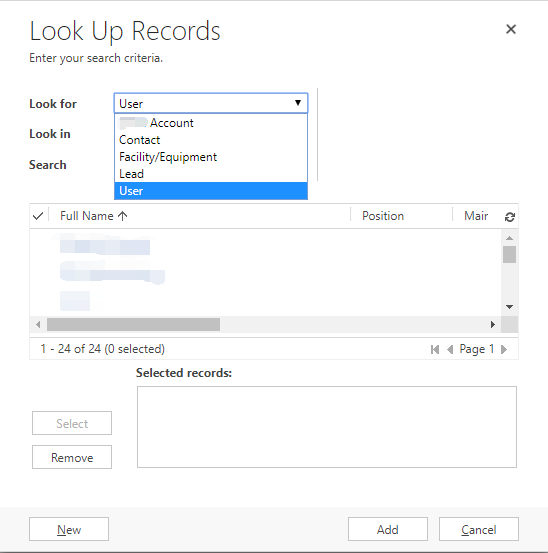548x553 pixels.
Task: Click the Full Name sort arrow
Action: click(122, 216)
